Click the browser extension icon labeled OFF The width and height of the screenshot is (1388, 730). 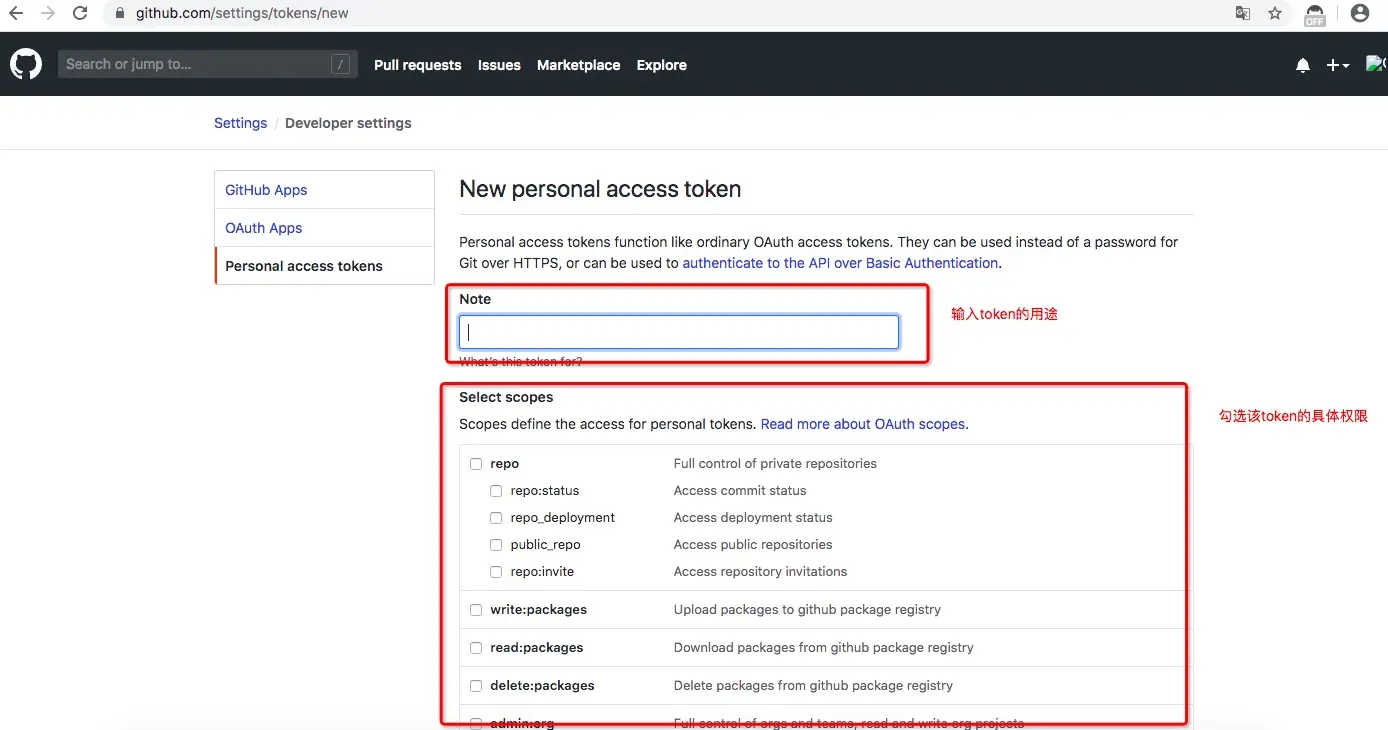click(x=1315, y=14)
